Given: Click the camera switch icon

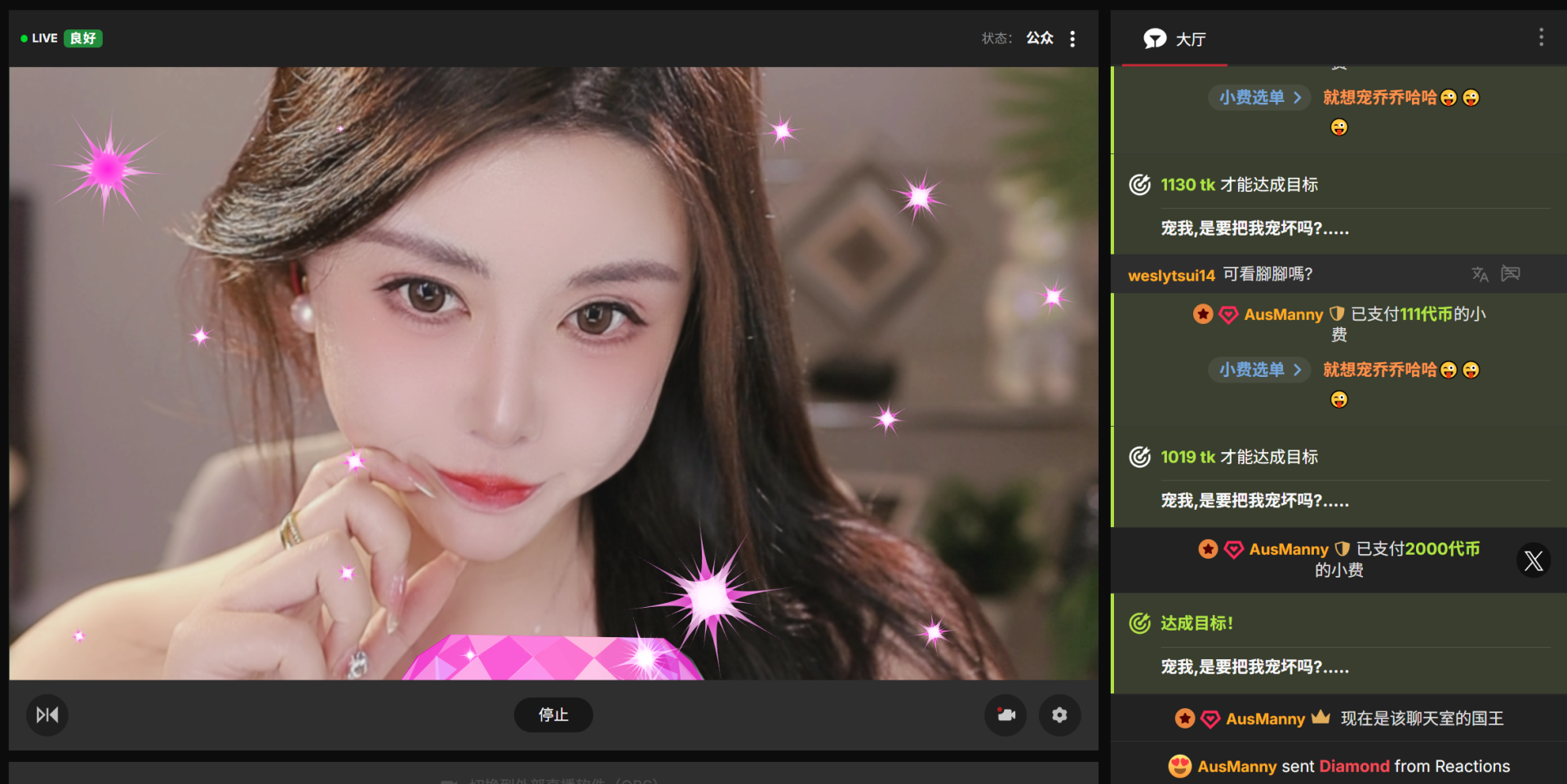Looking at the screenshot, I should (x=1005, y=715).
